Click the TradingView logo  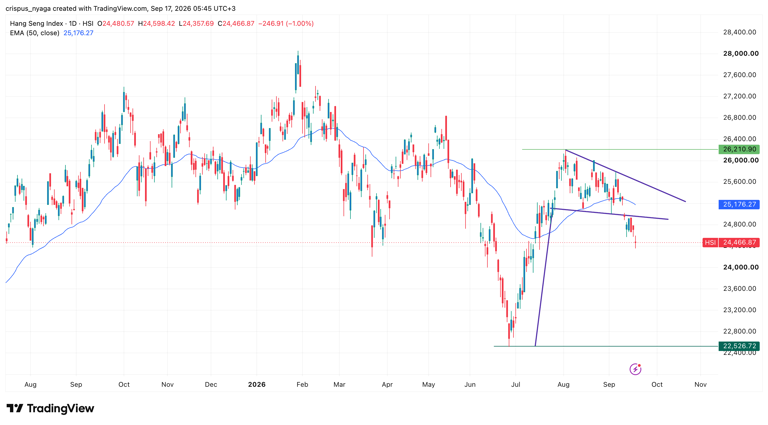point(50,408)
